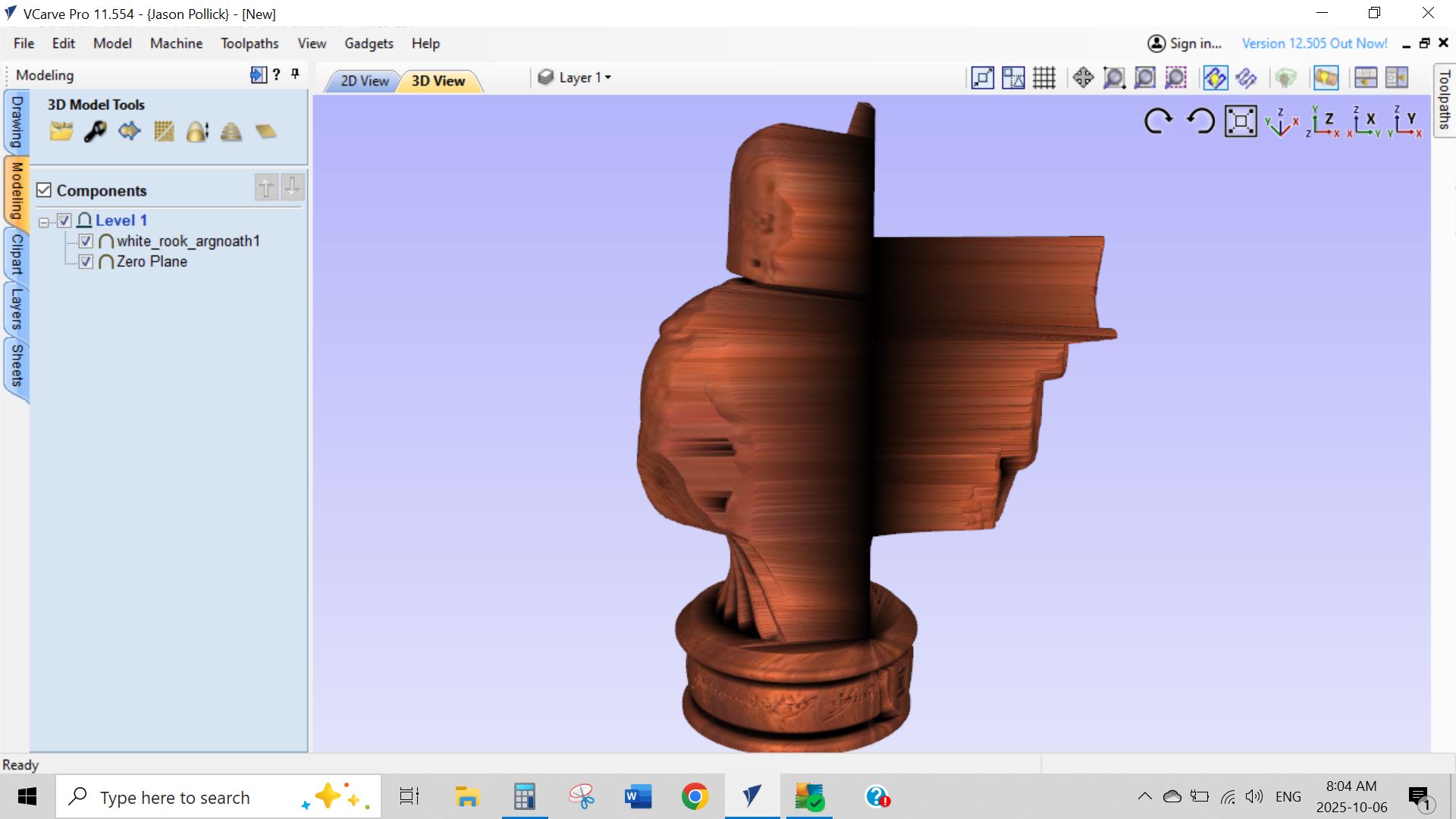Uncheck the white_rook_argnoath1 component checkbox
This screenshot has height=819, width=1456.
pos(86,241)
